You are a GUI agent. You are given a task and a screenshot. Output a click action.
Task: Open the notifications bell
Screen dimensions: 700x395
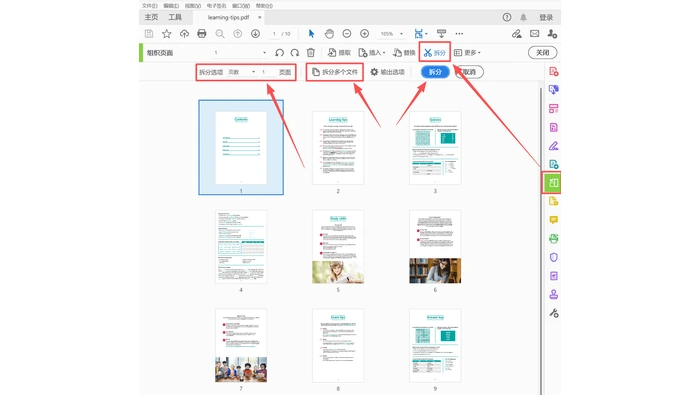coord(523,17)
